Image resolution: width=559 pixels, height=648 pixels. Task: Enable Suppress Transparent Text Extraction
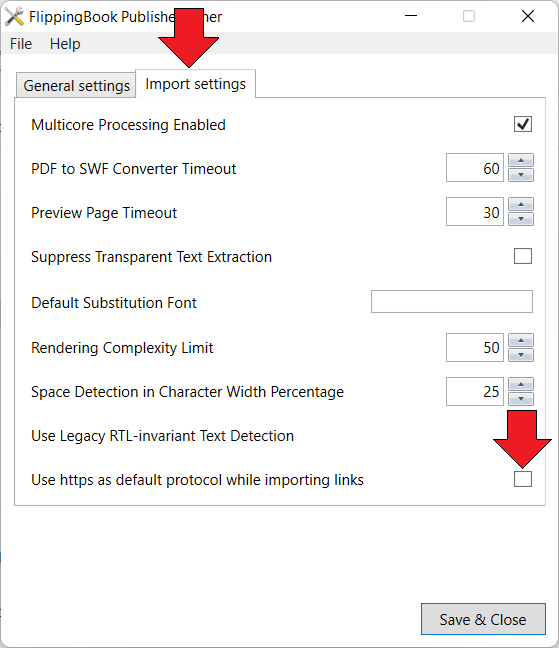(523, 256)
